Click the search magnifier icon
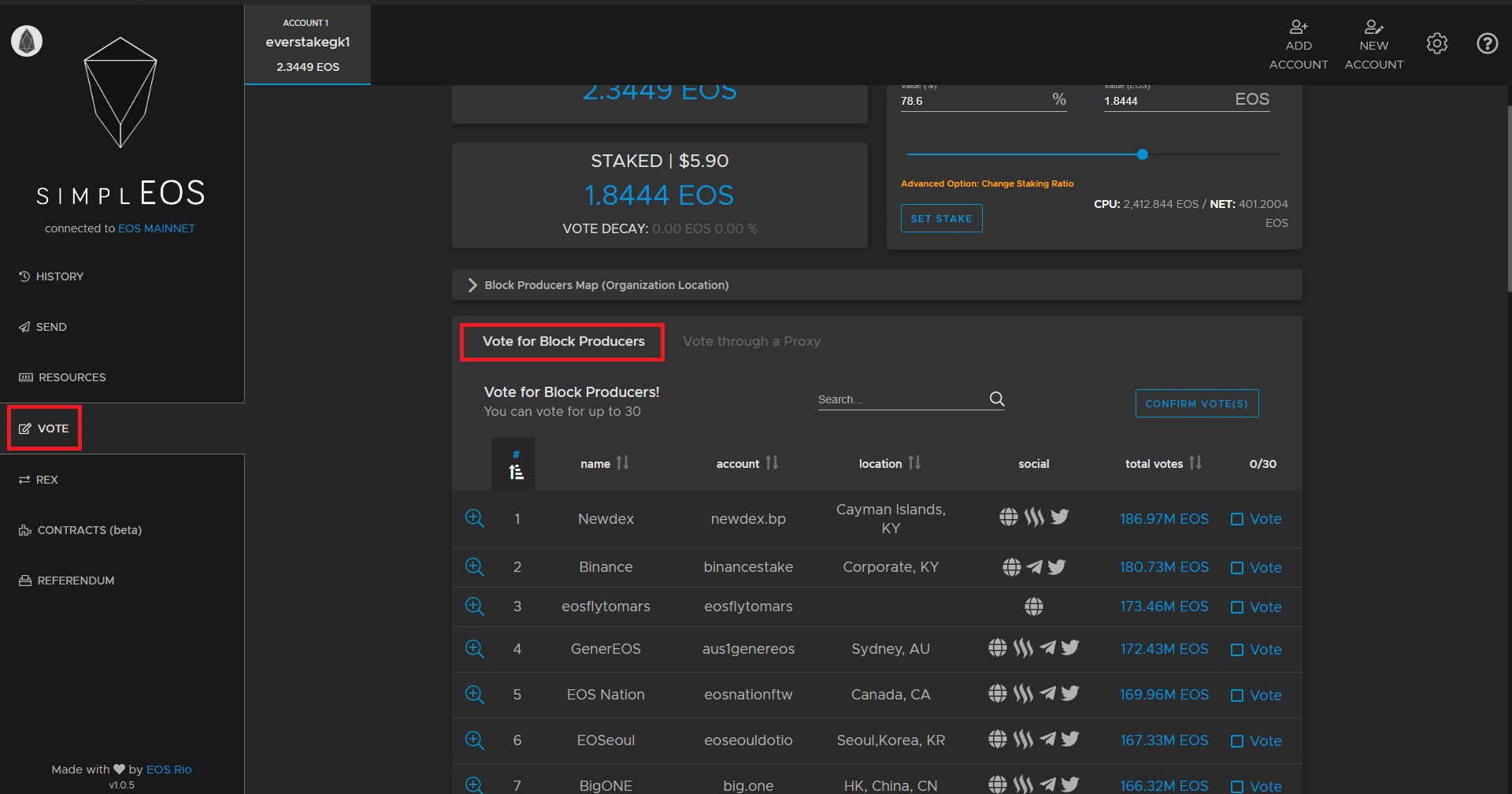 pyautogui.click(x=997, y=399)
